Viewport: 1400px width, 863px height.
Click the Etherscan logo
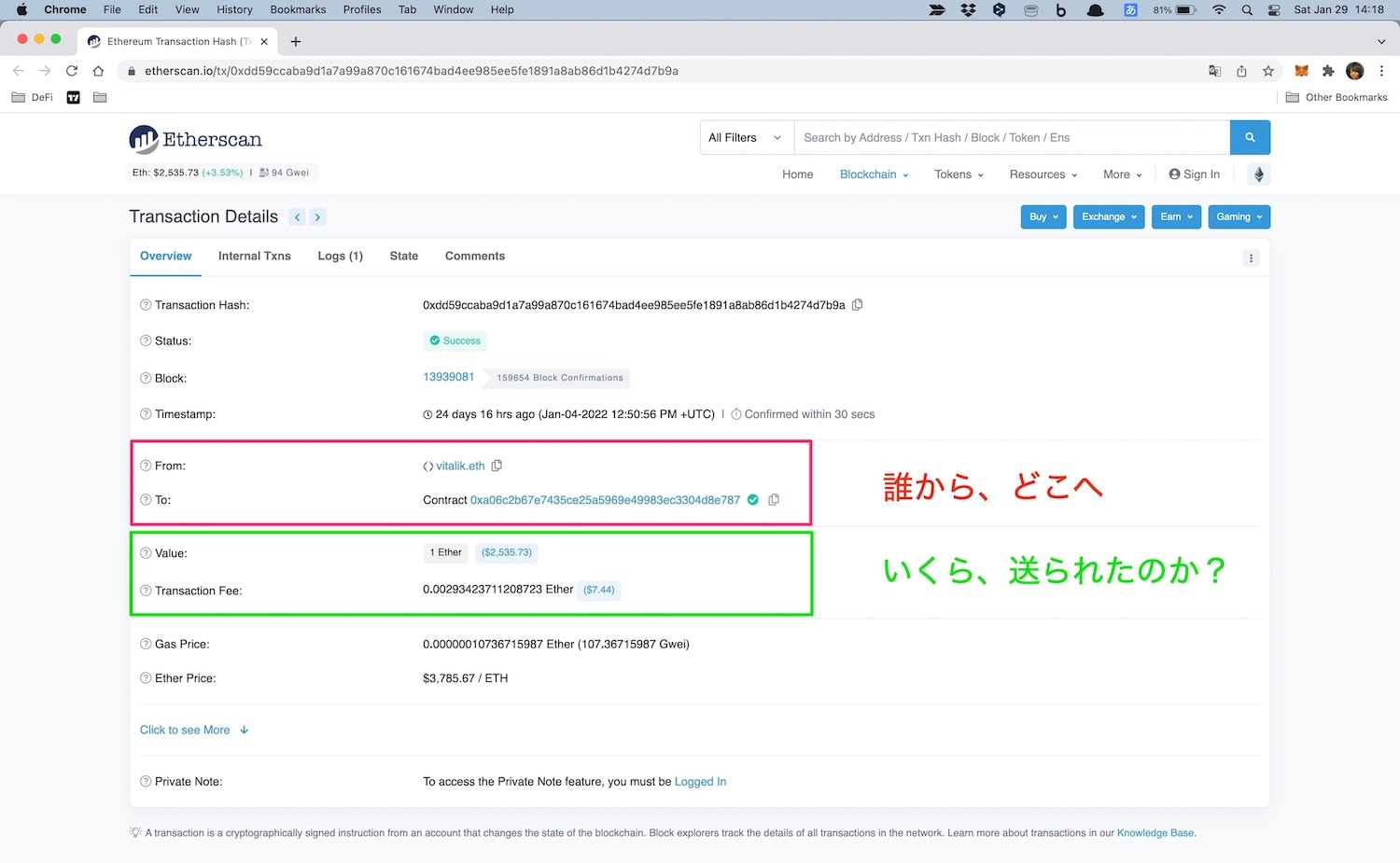coord(195,139)
